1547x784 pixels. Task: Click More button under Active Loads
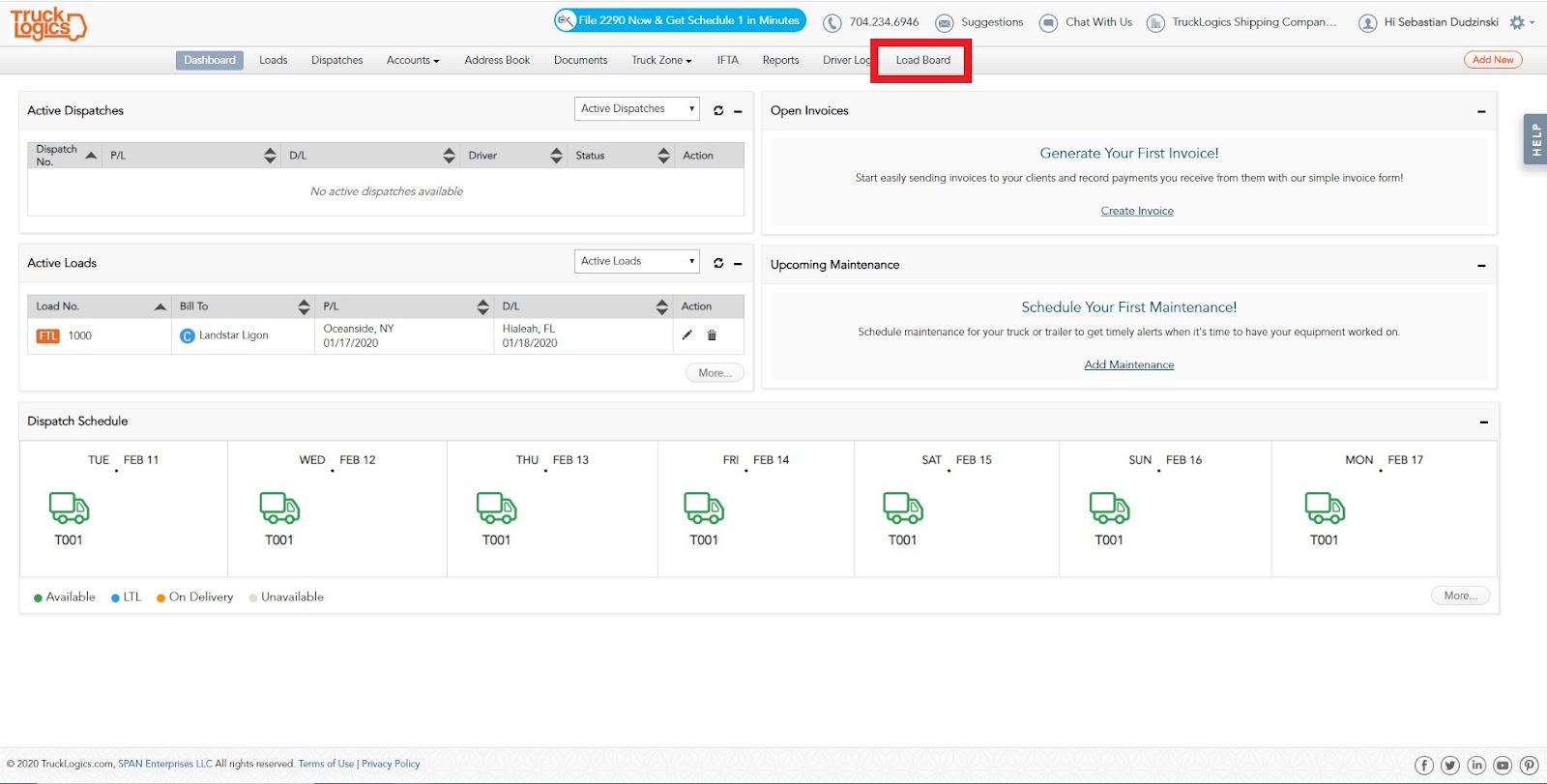715,373
